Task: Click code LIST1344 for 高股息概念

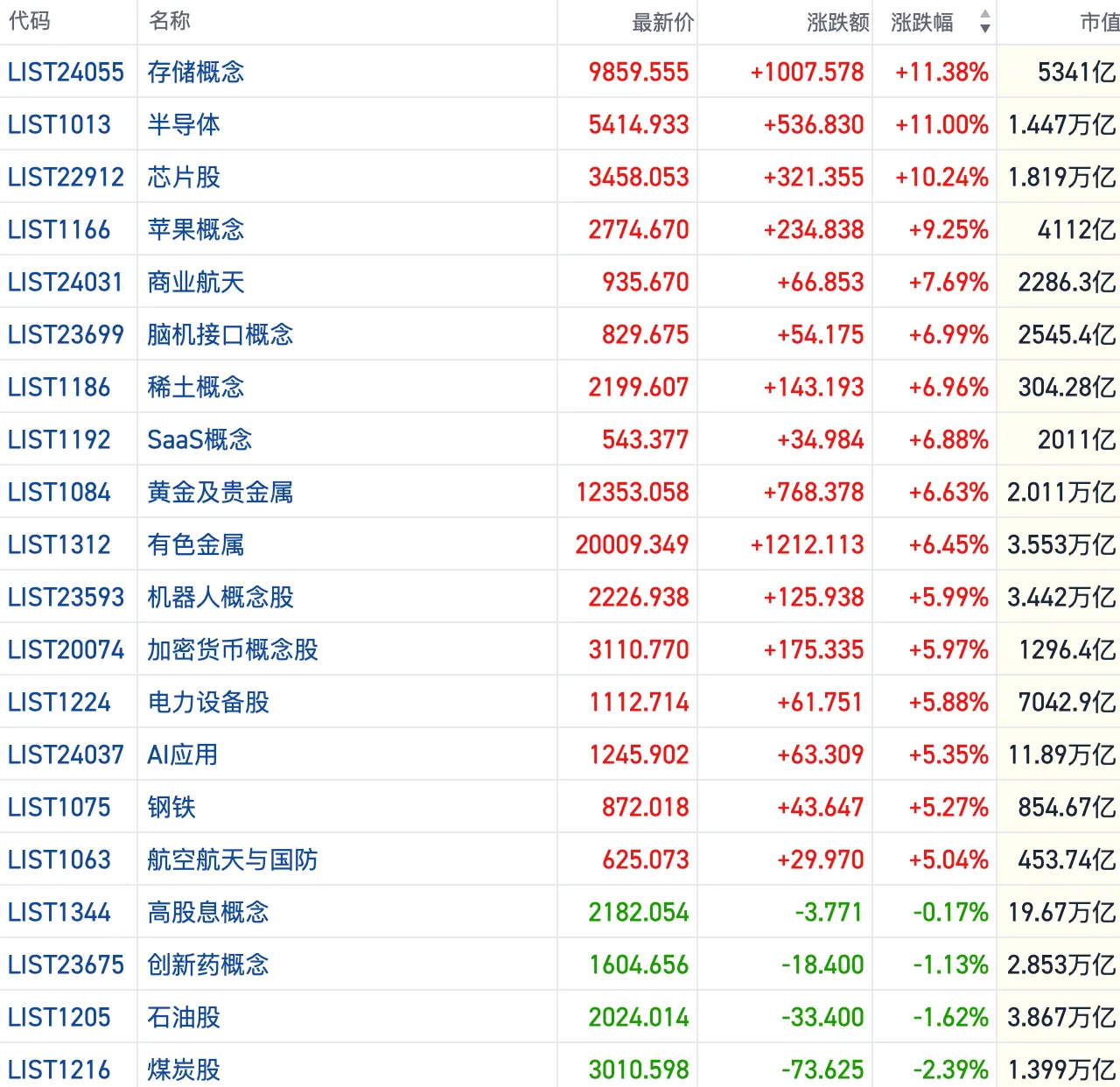Action: 59,912
